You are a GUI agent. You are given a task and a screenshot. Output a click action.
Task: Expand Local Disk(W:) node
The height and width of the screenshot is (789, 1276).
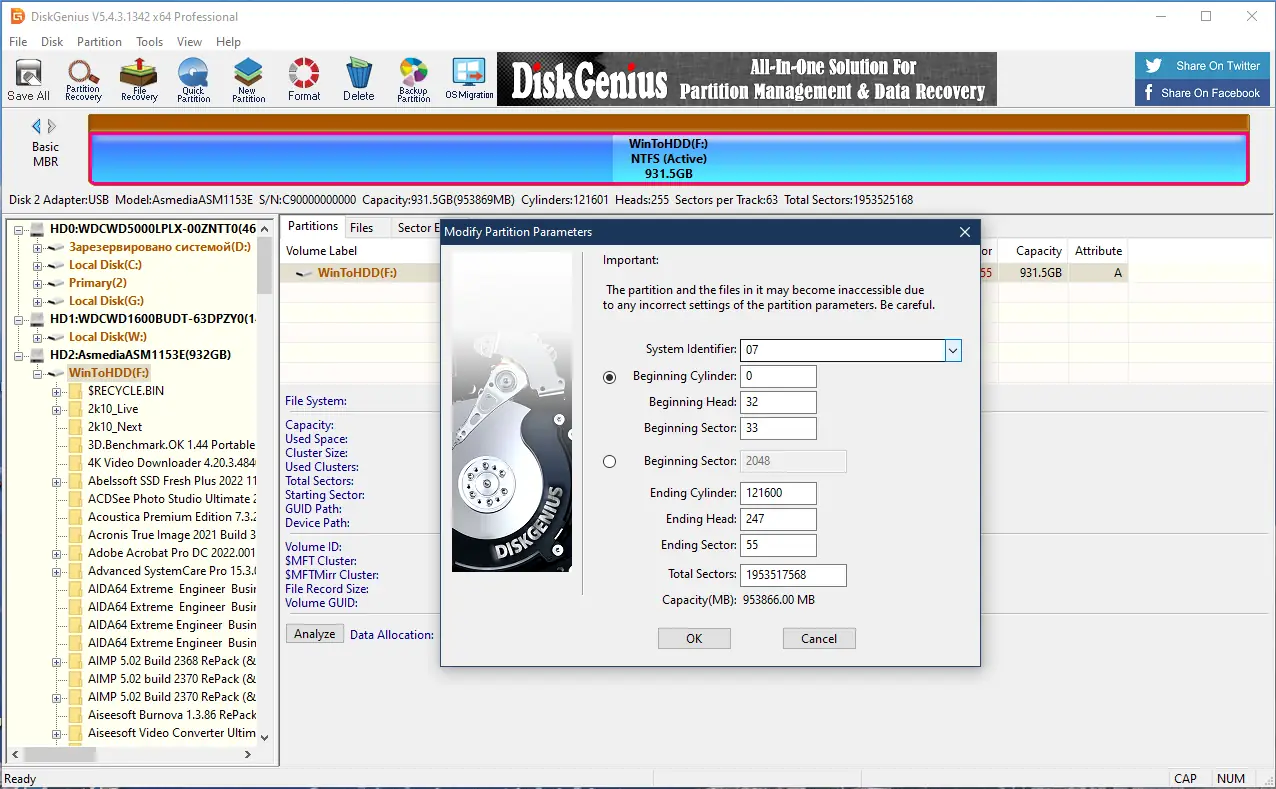(38, 337)
